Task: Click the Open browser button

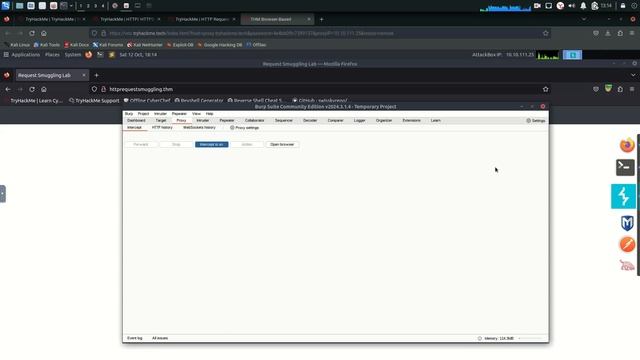Action: pyautogui.click(x=282, y=144)
